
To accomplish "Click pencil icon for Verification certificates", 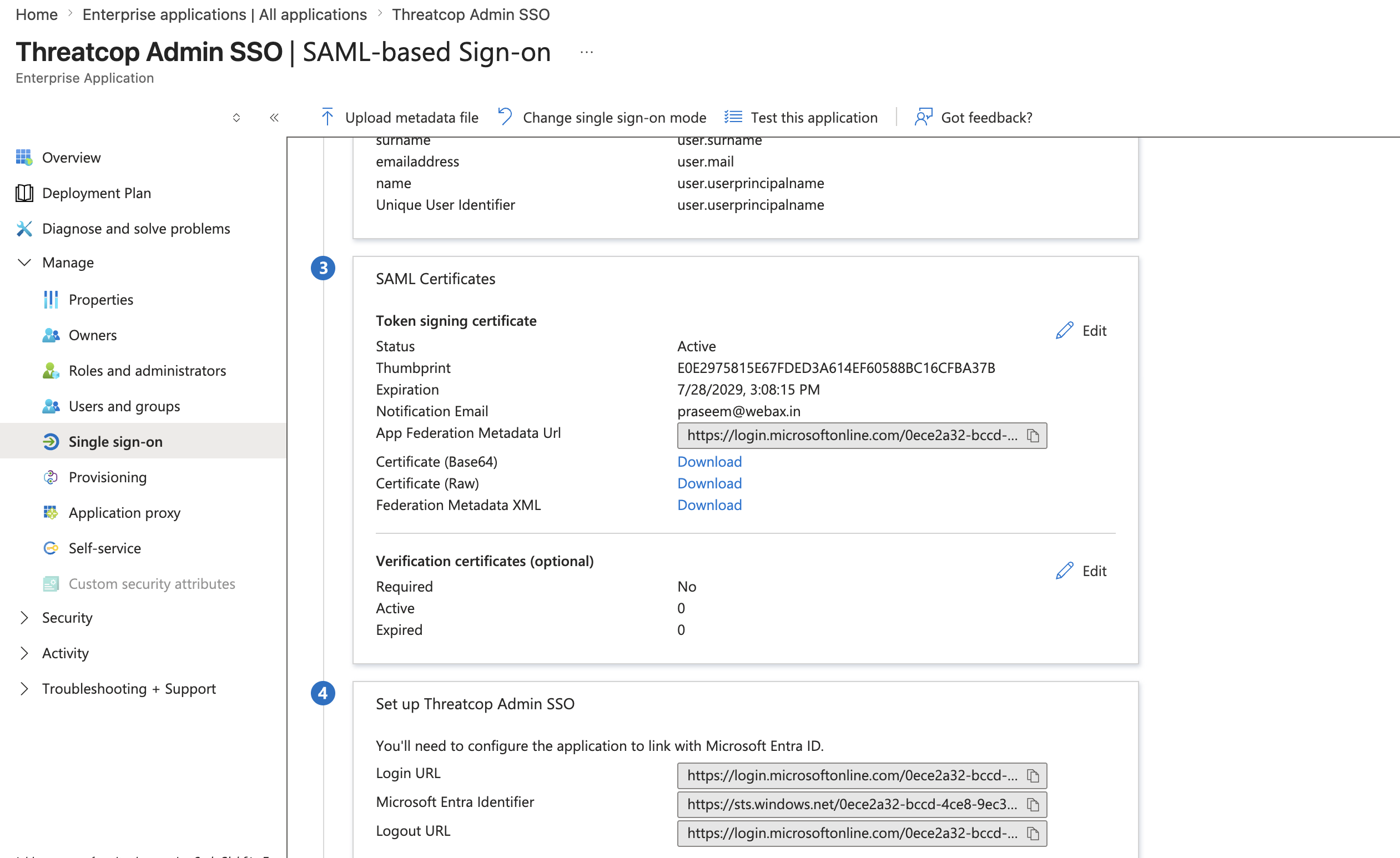I will click(x=1064, y=571).
